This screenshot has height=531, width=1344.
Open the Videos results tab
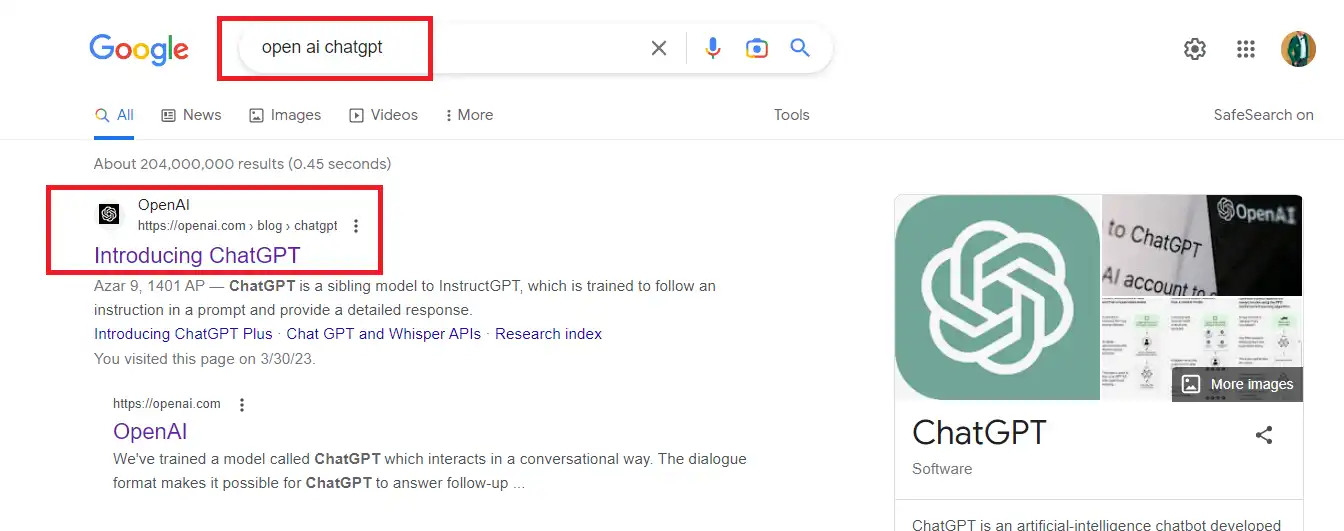pos(383,115)
